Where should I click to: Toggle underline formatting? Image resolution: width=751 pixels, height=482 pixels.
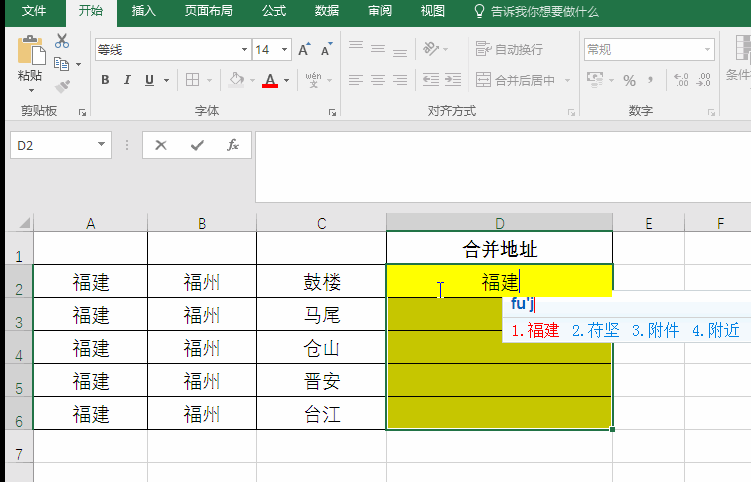pyautogui.click(x=149, y=80)
